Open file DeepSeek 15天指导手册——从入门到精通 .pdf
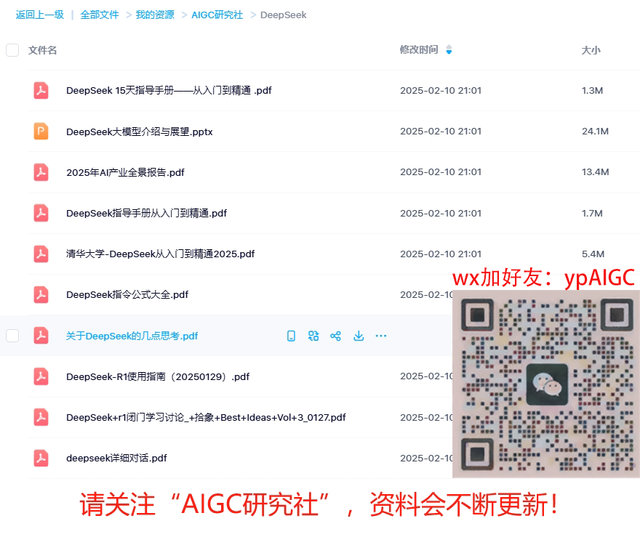The height and width of the screenshot is (537, 640). pos(169,91)
